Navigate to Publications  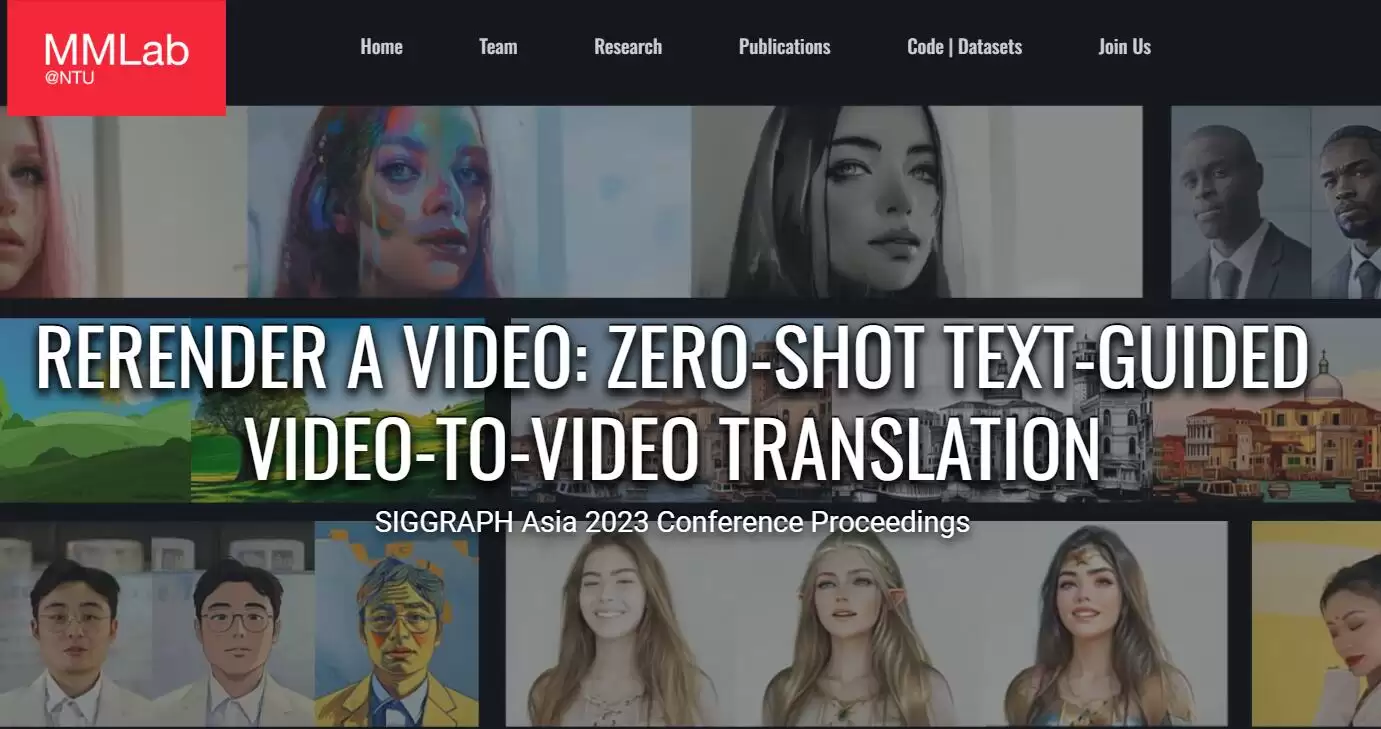coord(785,47)
